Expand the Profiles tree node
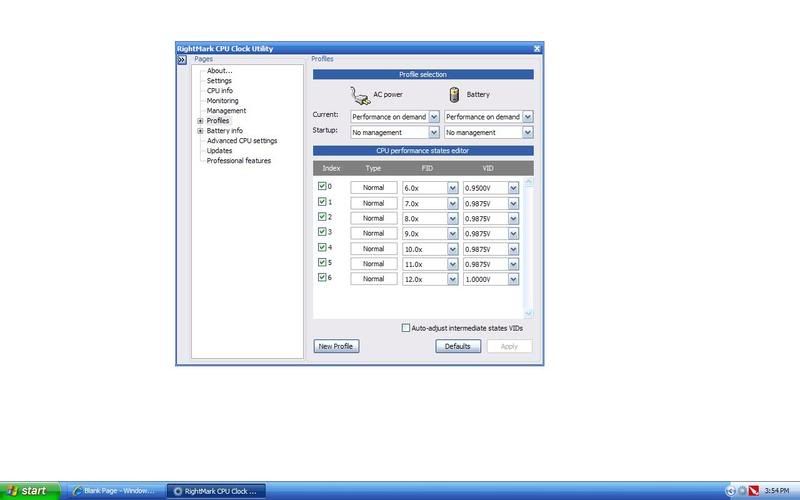Image resolution: width=800 pixels, height=500 pixels. [x=201, y=121]
